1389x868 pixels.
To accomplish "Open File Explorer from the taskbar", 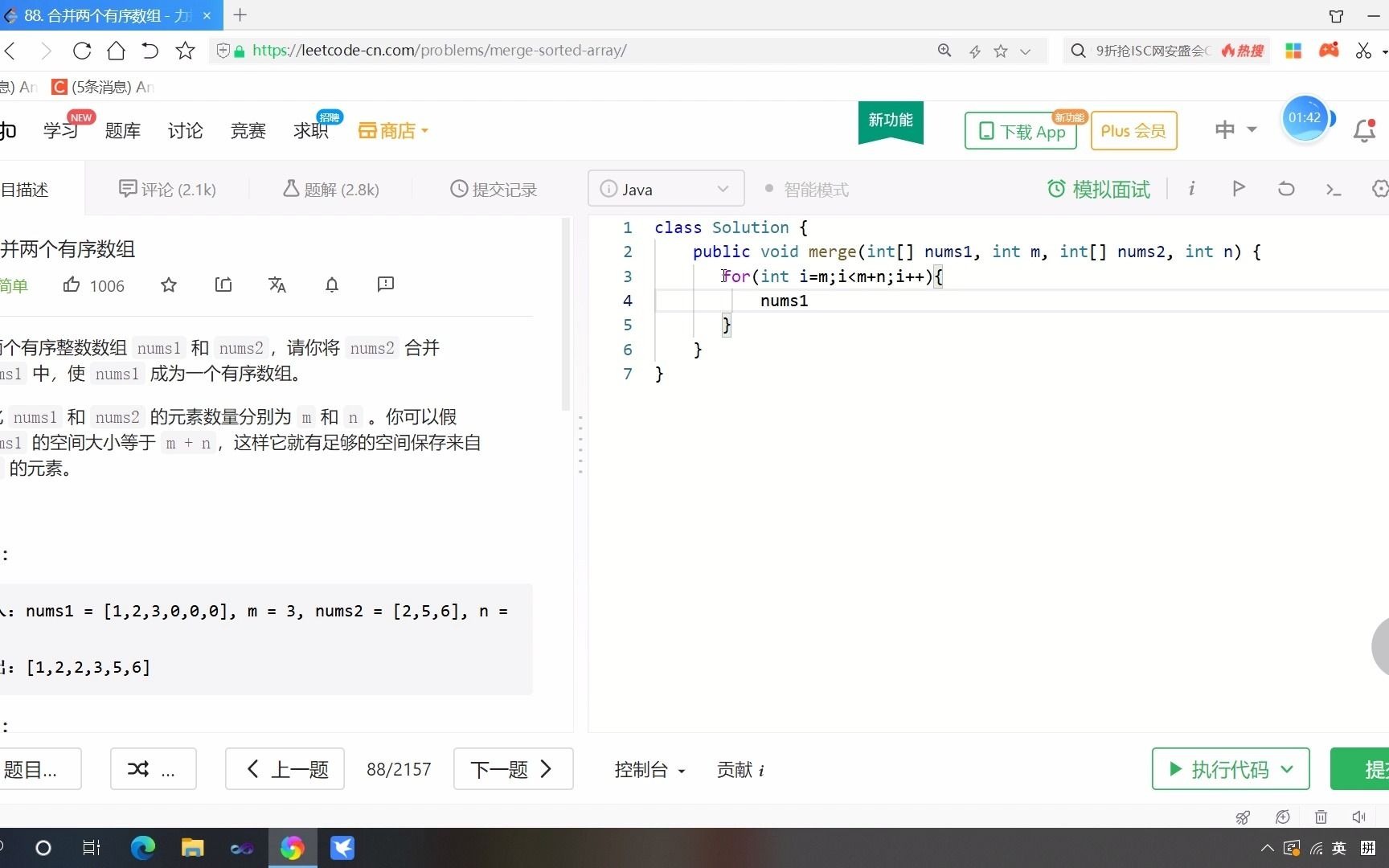I will (192, 848).
